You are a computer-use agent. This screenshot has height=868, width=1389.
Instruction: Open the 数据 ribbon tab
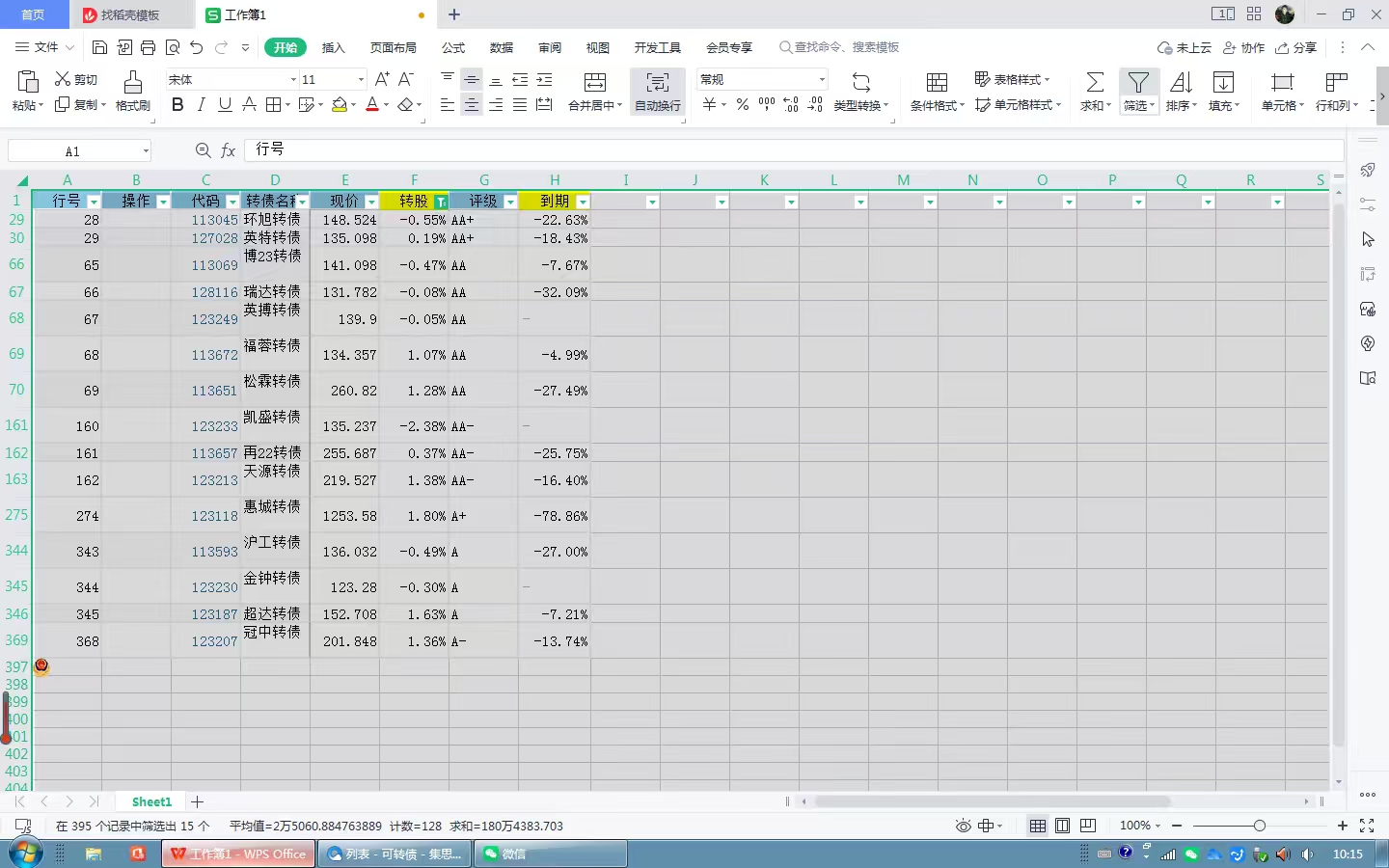click(502, 47)
